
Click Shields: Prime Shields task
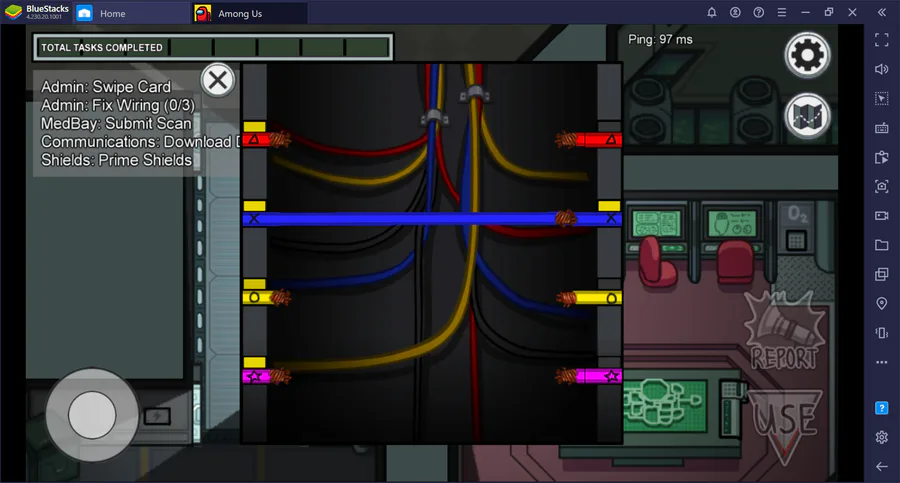click(x=116, y=160)
